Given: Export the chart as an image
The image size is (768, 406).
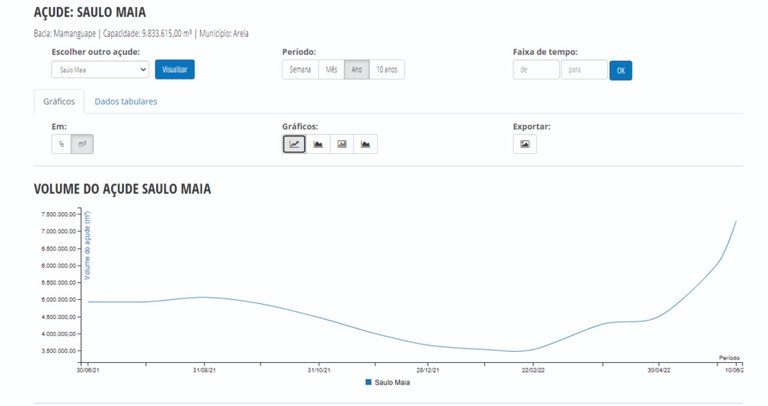Looking at the screenshot, I should click(525, 144).
